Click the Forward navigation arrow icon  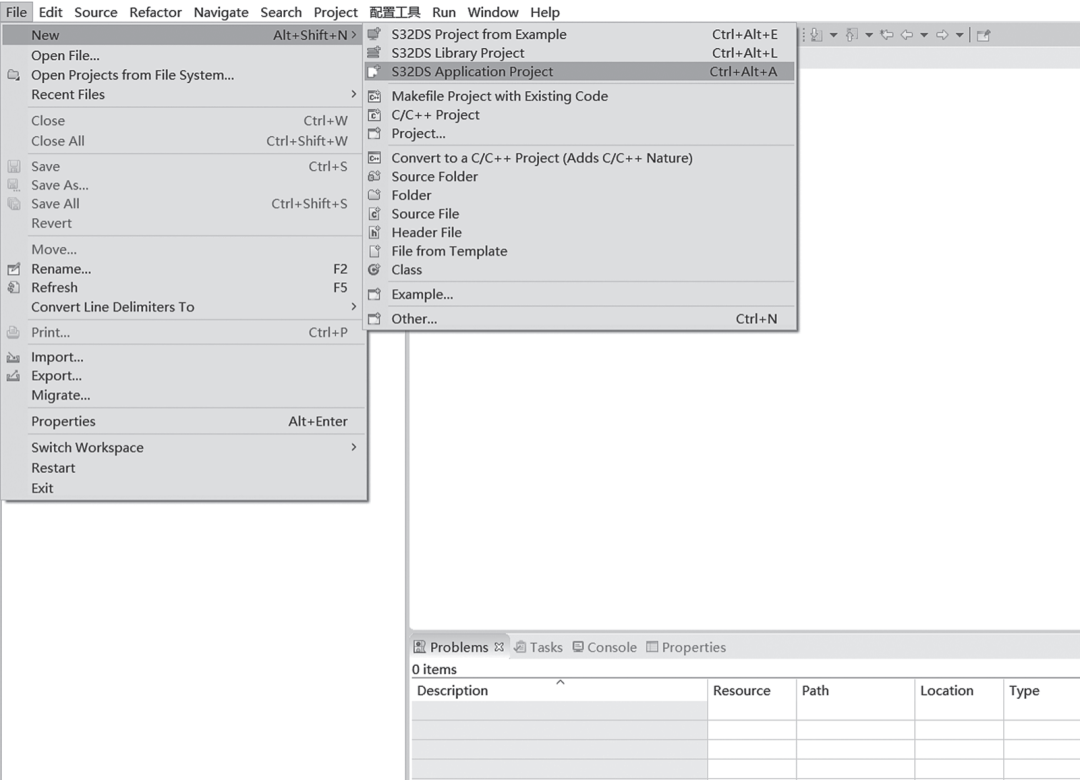(942, 35)
